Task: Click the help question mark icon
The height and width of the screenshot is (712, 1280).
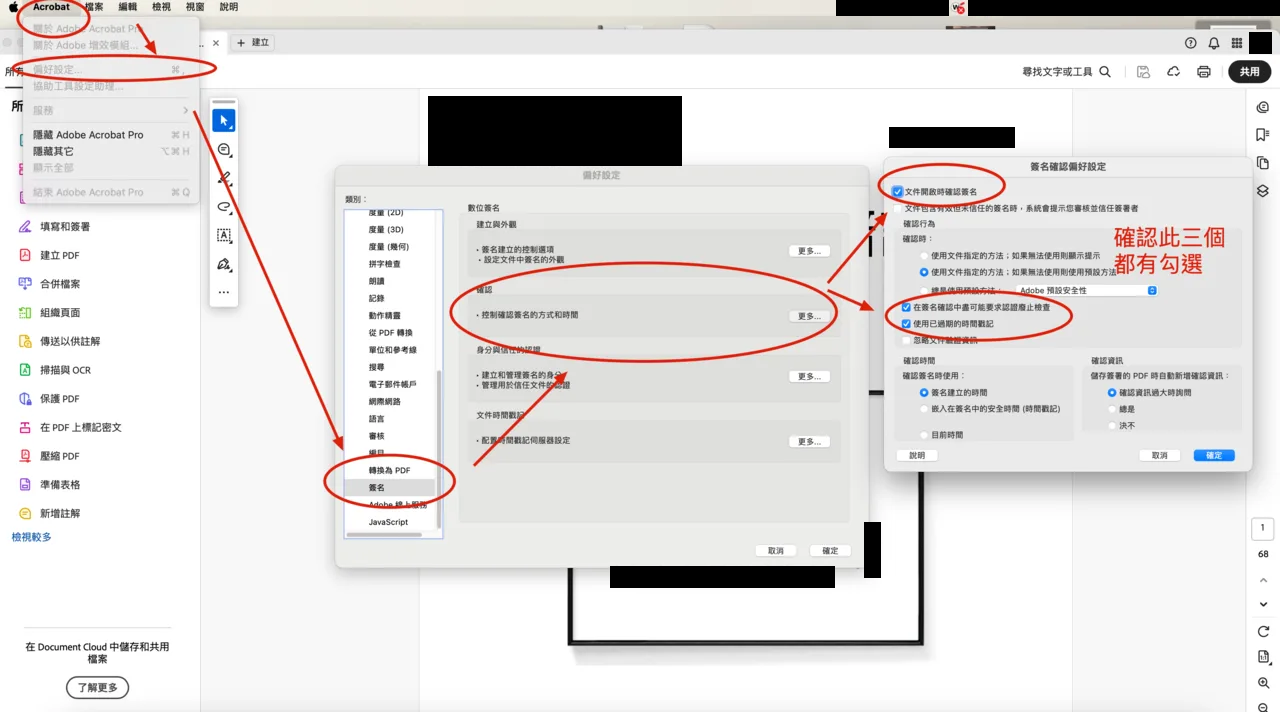Action: 1190,43
